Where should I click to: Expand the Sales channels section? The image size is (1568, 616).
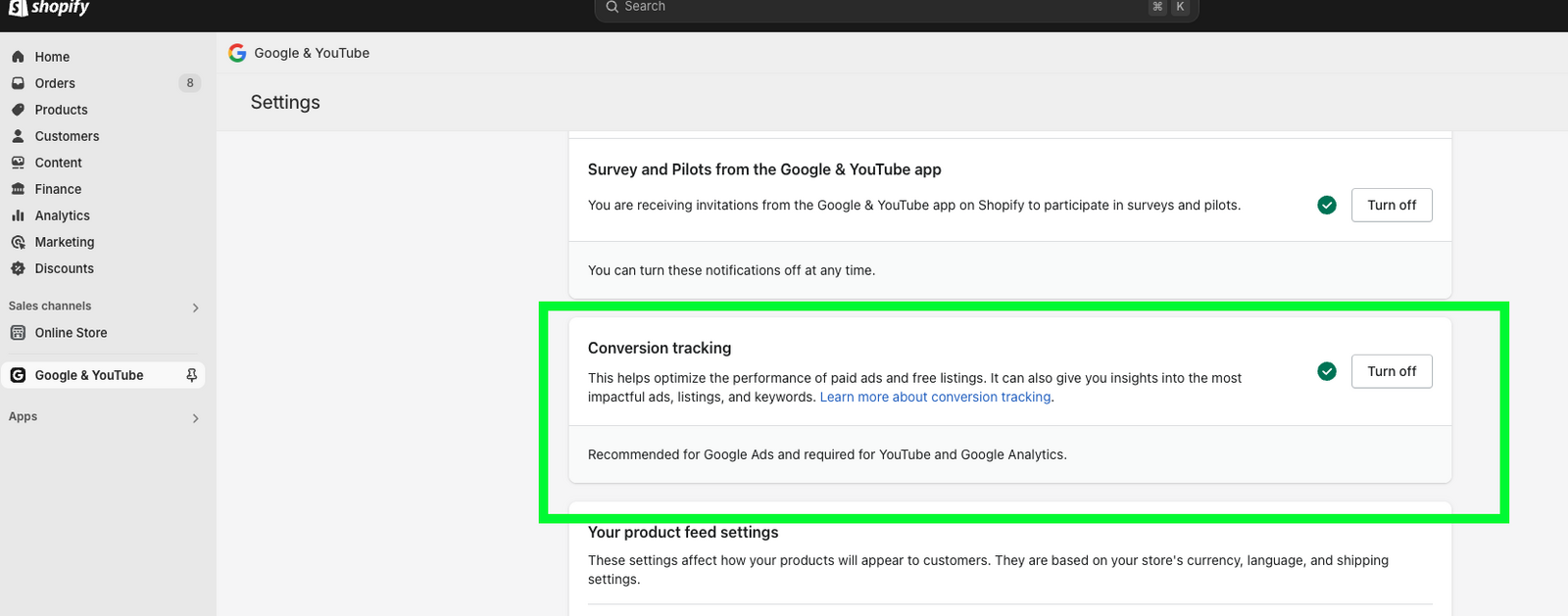[x=195, y=308]
